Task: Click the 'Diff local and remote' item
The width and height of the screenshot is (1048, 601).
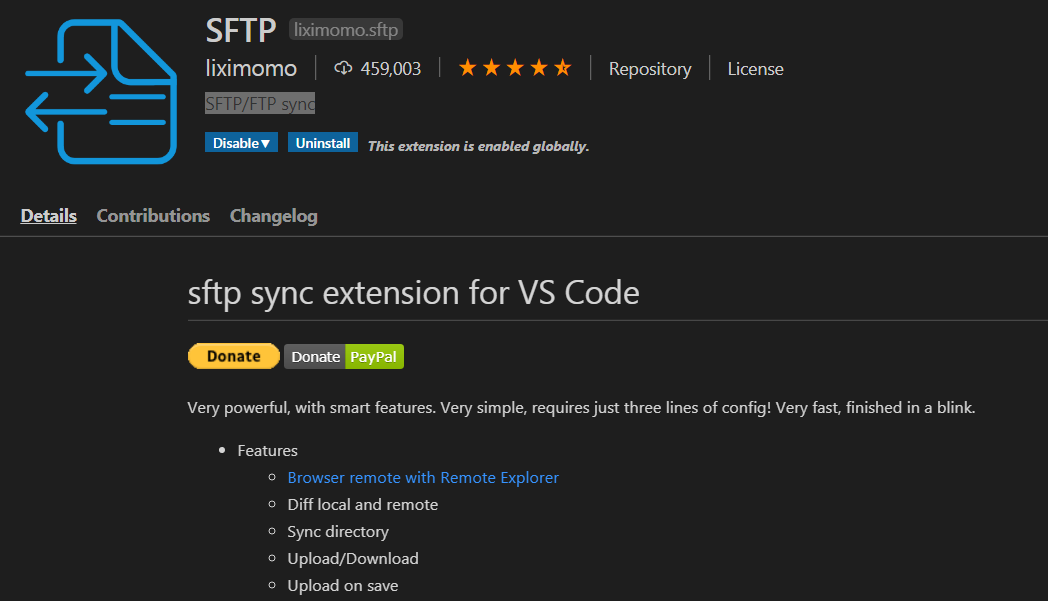Action: [x=362, y=505]
